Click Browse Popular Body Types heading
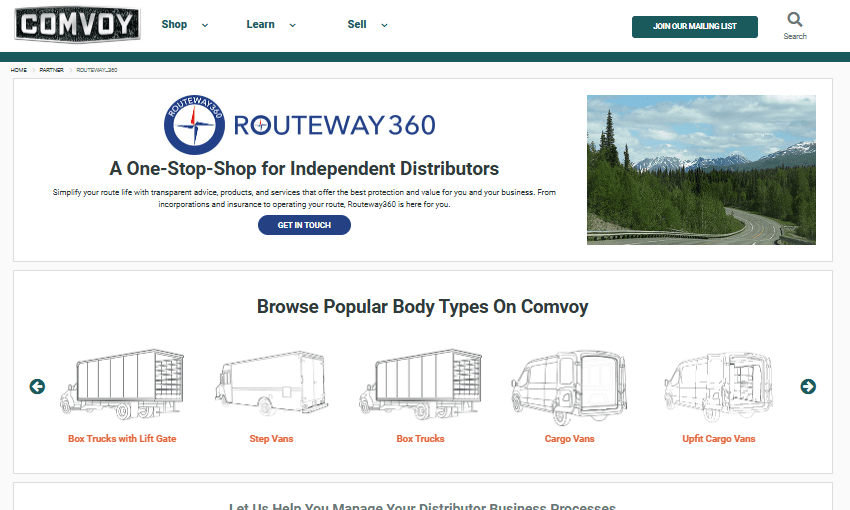The height and width of the screenshot is (510, 850). pyautogui.click(x=422, y=307)
